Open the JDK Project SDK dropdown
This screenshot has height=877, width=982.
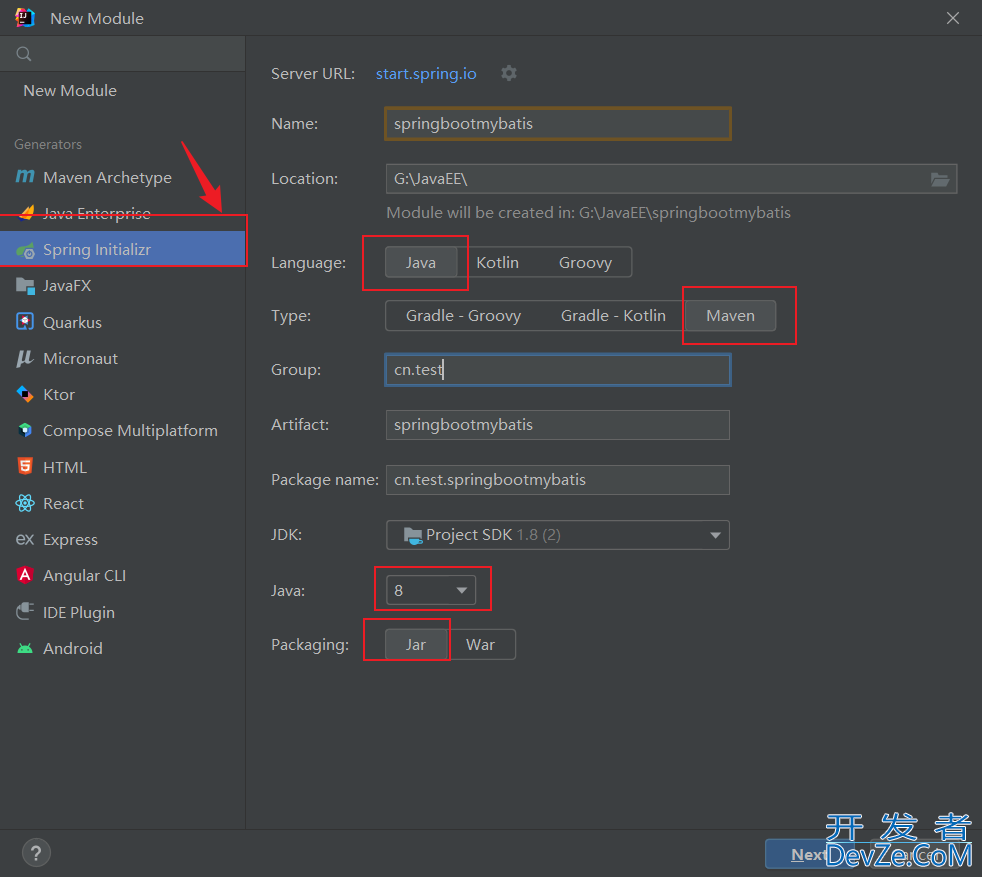pyautogui.click(x=557, y=535)
